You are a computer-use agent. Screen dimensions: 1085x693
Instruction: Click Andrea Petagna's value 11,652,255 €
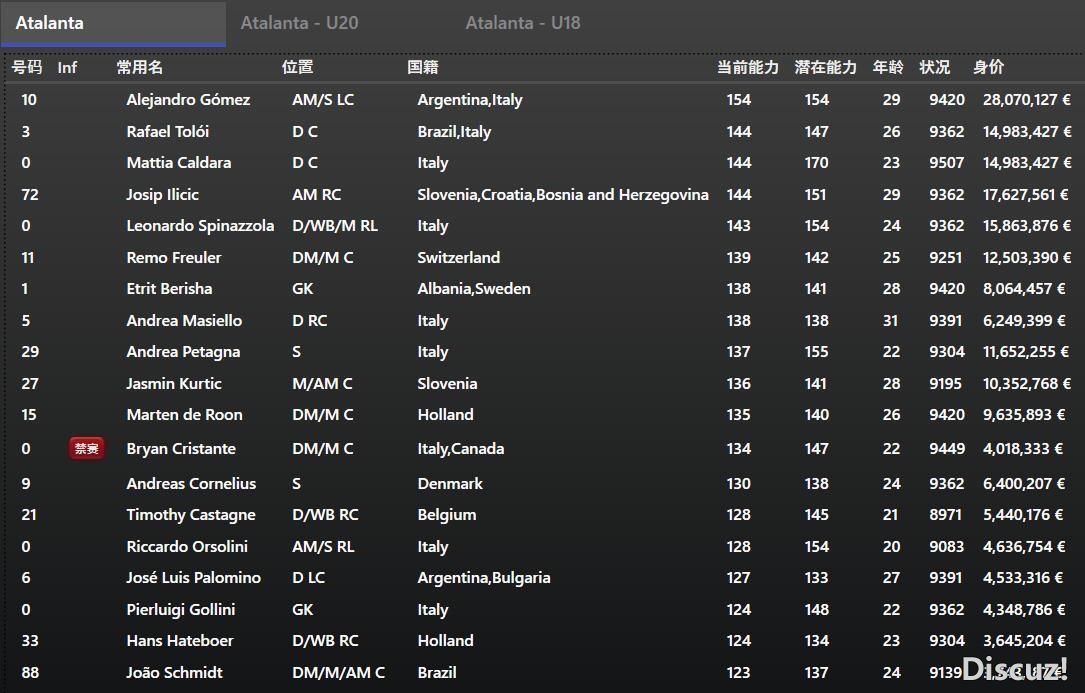point(1026,352)
